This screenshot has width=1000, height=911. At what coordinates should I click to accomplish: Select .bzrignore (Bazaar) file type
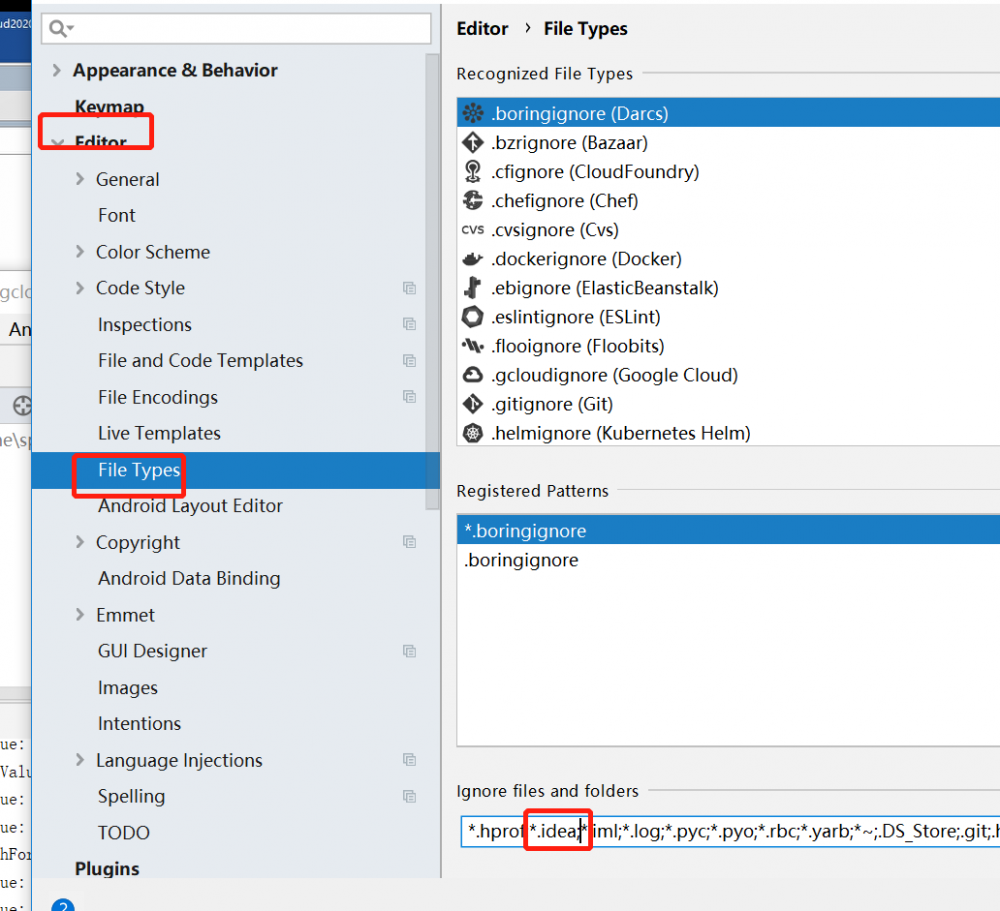tap(728, 142)
